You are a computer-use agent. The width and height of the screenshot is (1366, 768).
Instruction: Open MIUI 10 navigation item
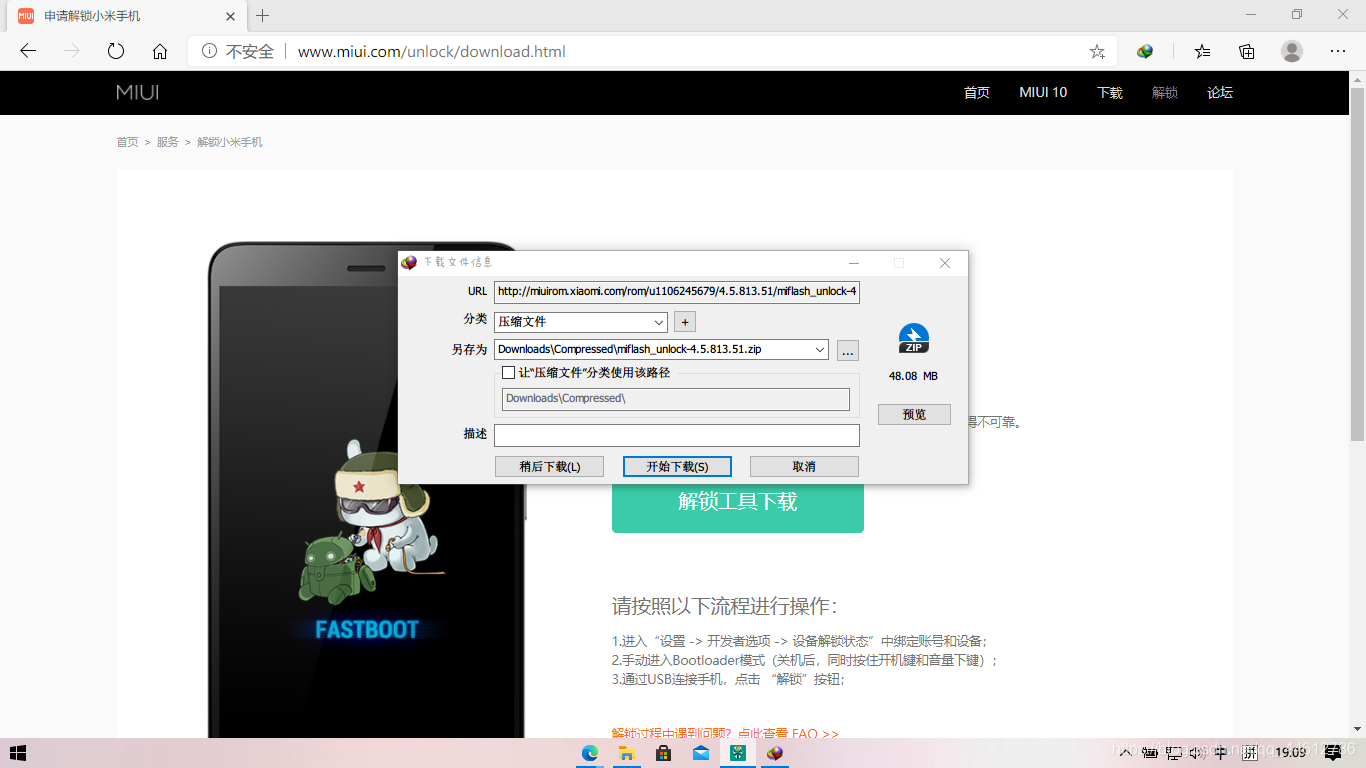coord(1043,92)
